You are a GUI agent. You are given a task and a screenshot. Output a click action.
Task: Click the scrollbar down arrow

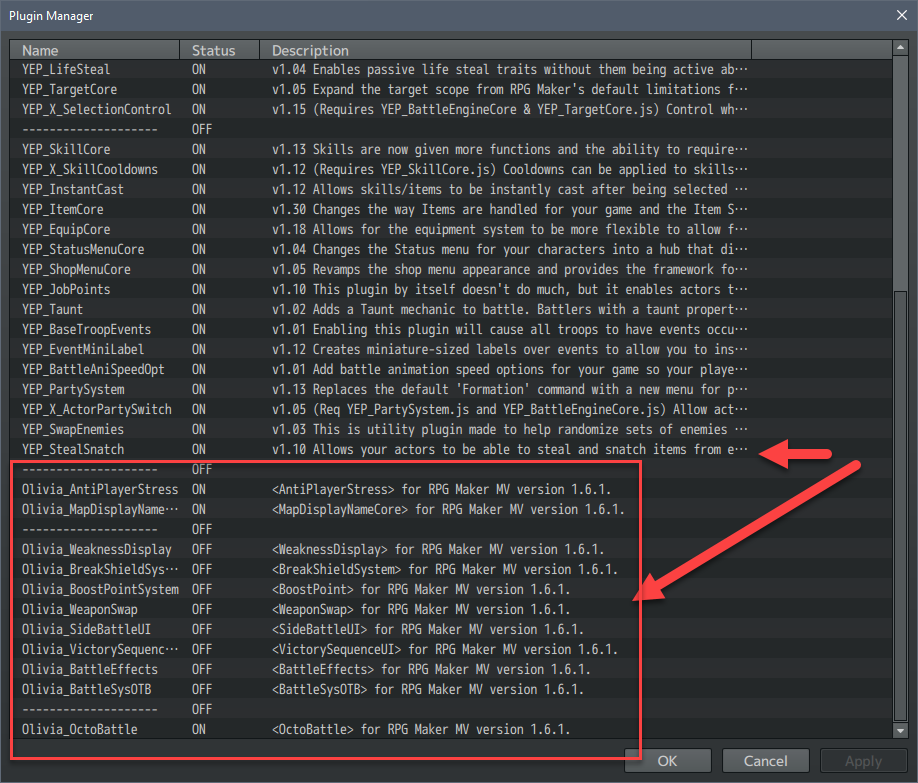900,730
